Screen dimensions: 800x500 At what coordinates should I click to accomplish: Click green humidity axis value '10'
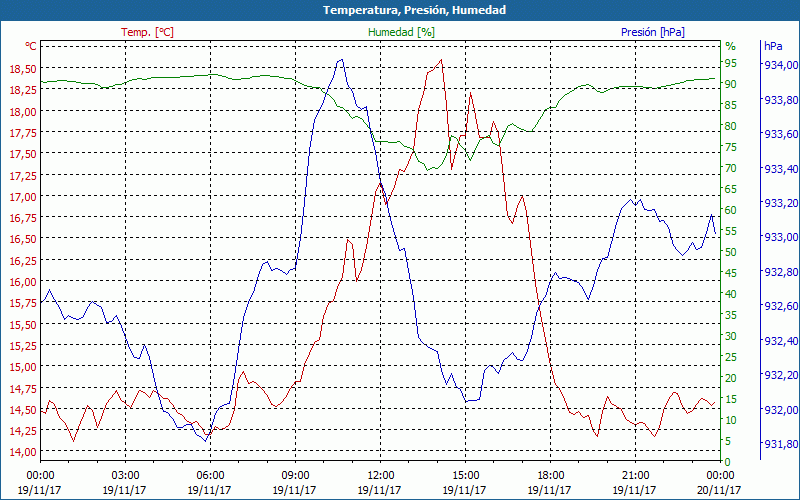coord(731,420)
